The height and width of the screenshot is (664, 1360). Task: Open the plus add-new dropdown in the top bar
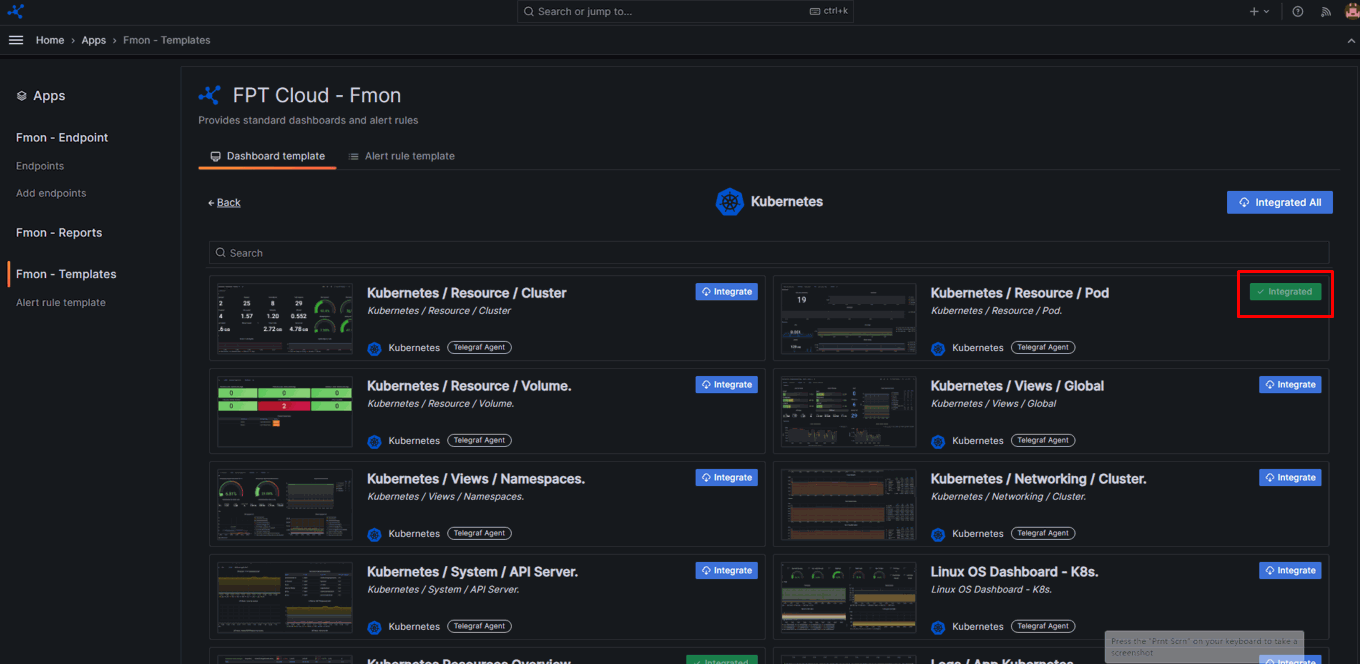point(1259,12)
